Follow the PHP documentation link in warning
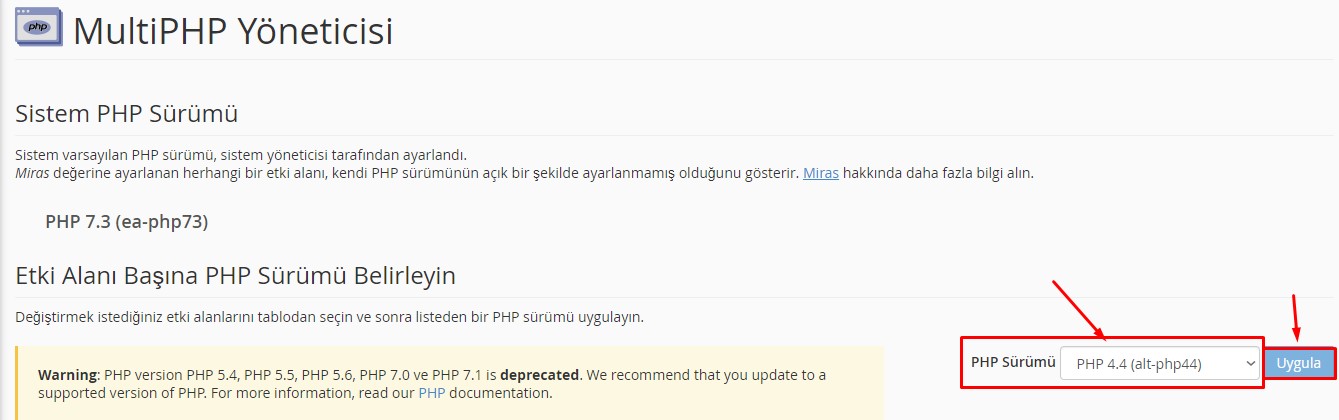This screenshot has height=420, width=1339. pyautogui.click(x=431, y=393)
